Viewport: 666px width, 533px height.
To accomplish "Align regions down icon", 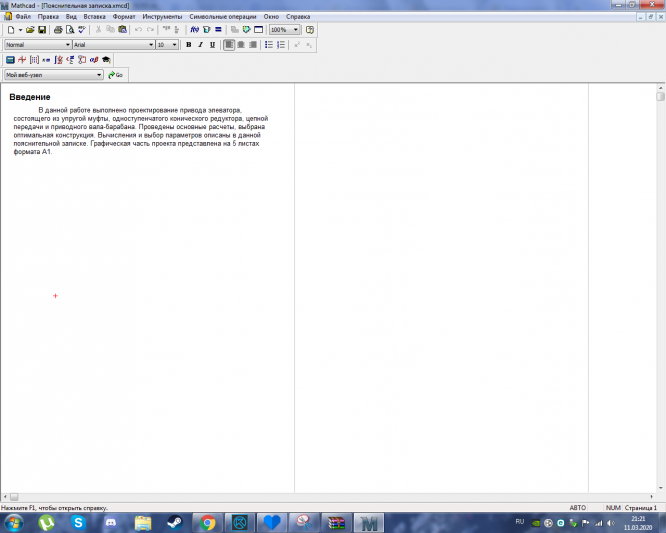I will click(177, 30).
